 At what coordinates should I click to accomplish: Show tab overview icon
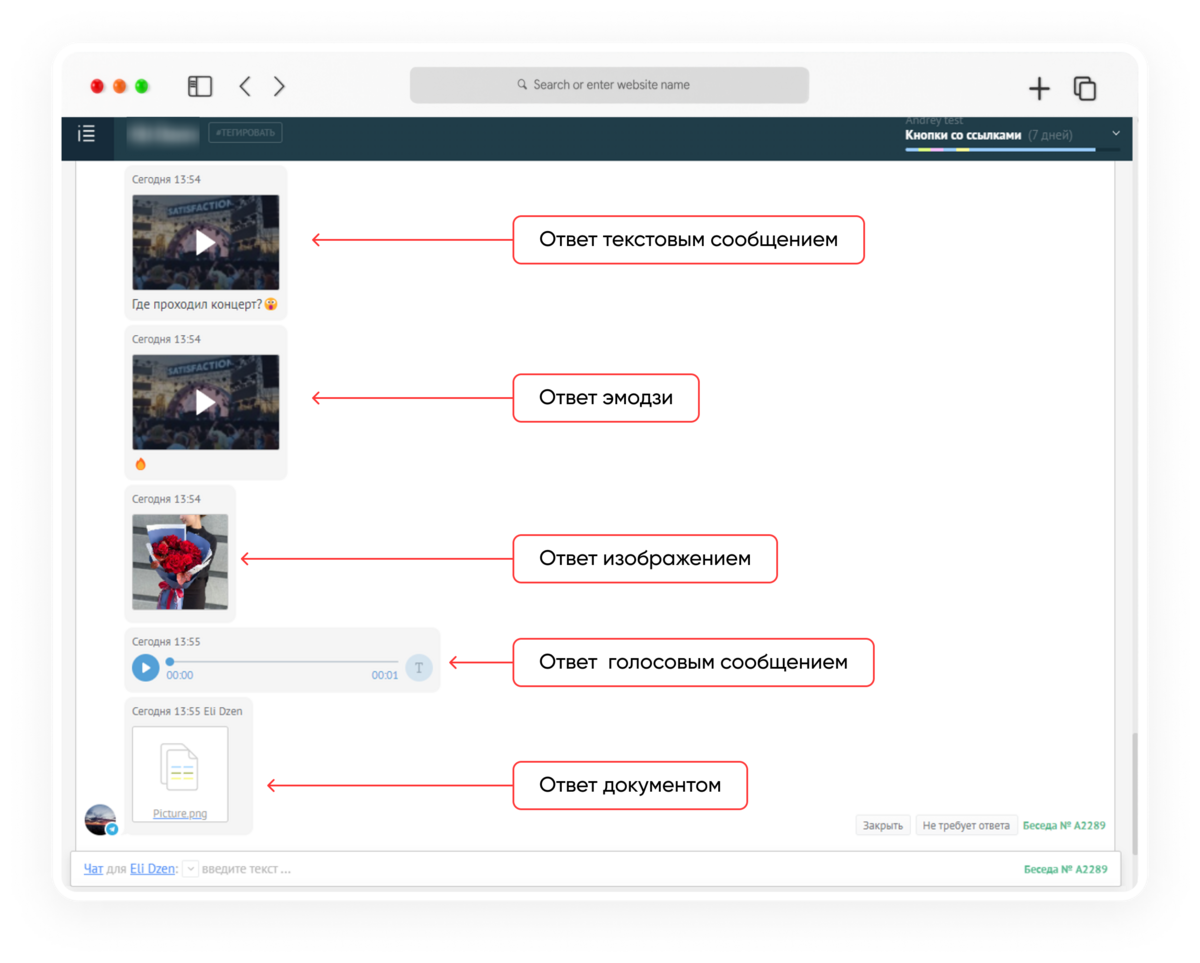1085,88
